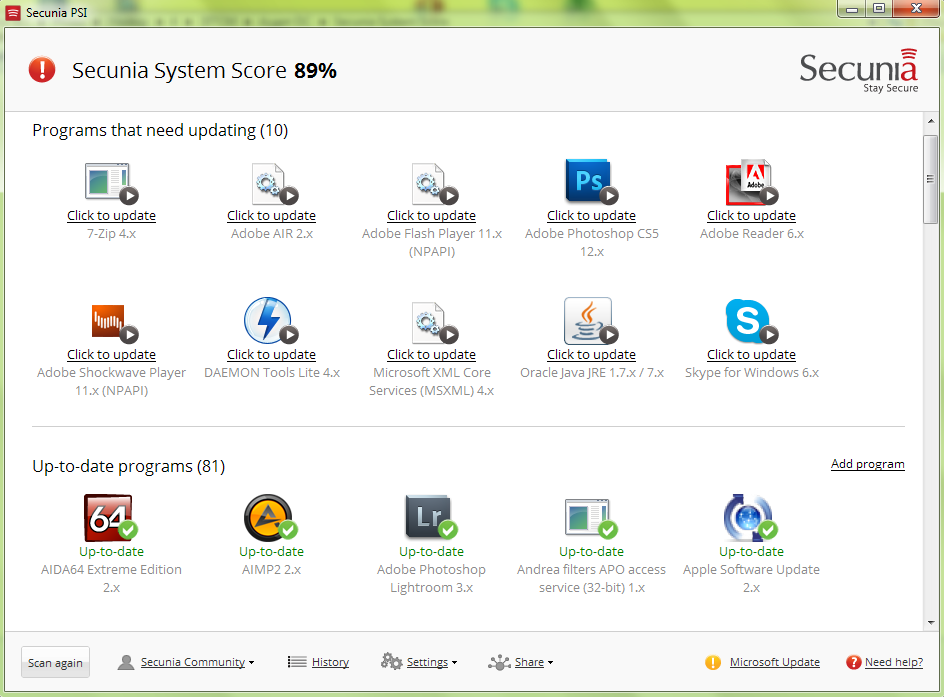Open the Secunia Community dropdown menu

pos(197,662)
